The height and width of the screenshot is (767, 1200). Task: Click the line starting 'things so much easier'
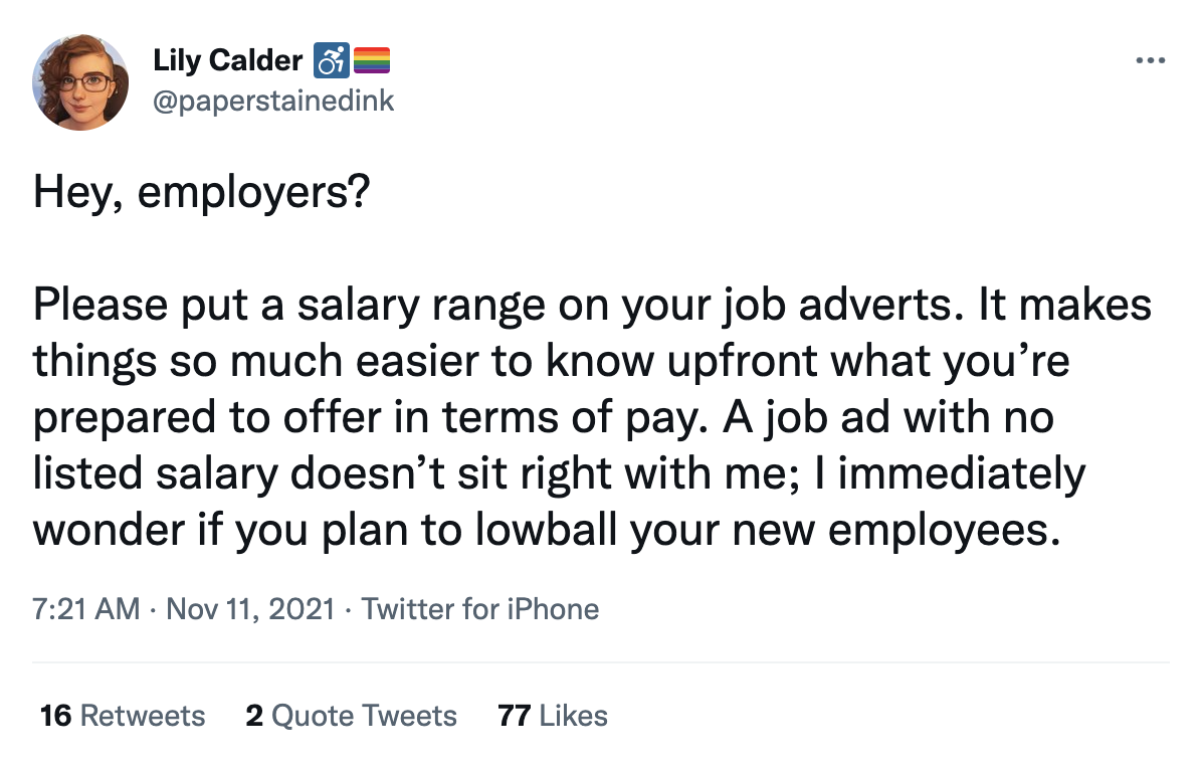[x=552, y=362]
